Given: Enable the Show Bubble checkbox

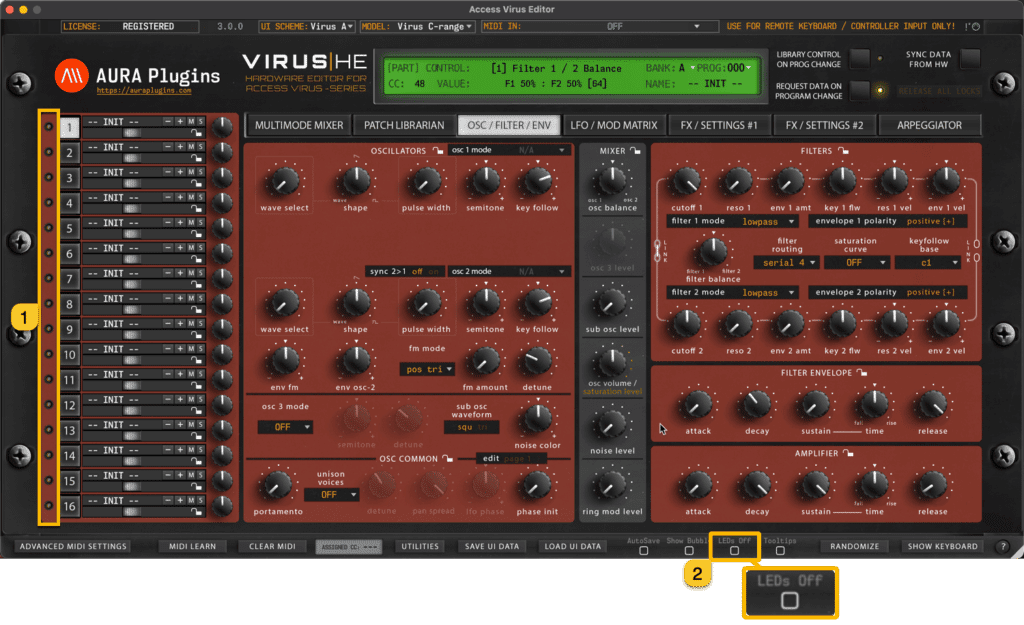Looking at the screenshot, I should pos(689,551).
